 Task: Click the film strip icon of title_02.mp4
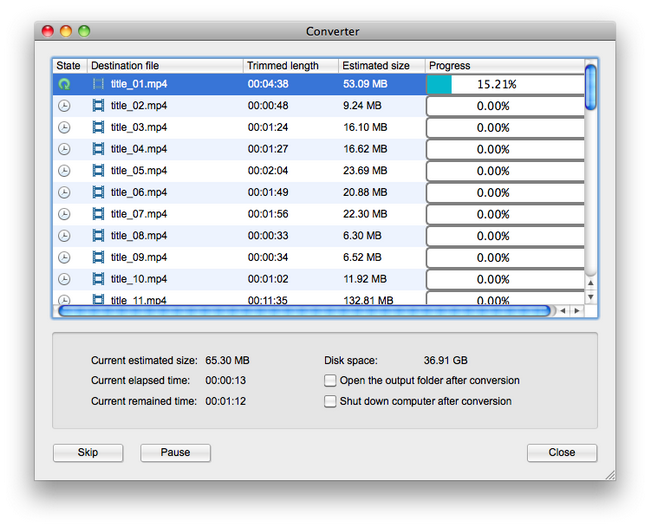pyautogui.click(x=98, y=106)
